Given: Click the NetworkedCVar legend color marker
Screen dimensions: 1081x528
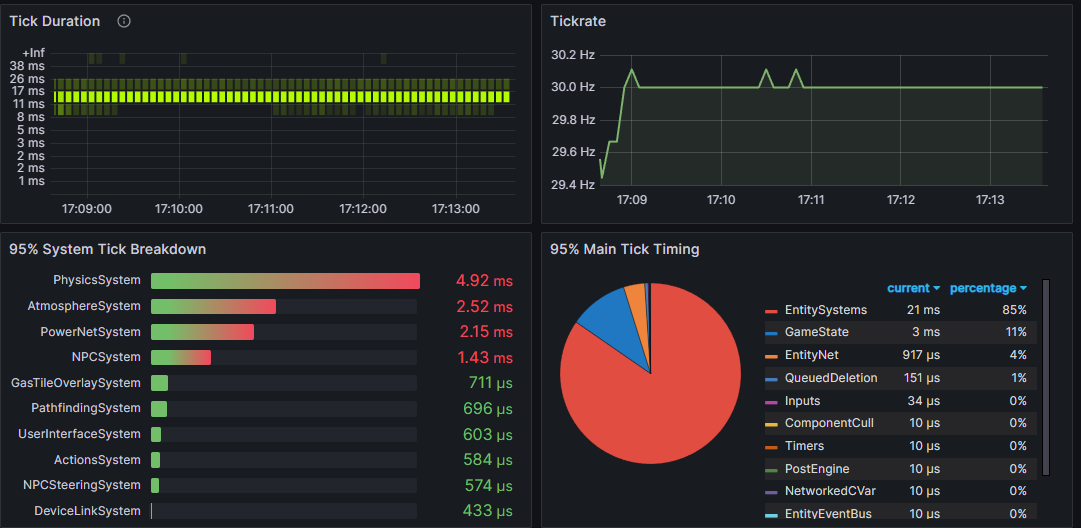Looking at the screenshot, I should 771,491.
